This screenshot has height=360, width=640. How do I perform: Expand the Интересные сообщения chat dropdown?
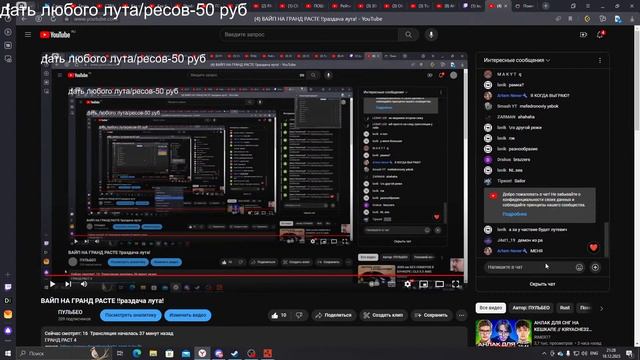click(517, 60)
